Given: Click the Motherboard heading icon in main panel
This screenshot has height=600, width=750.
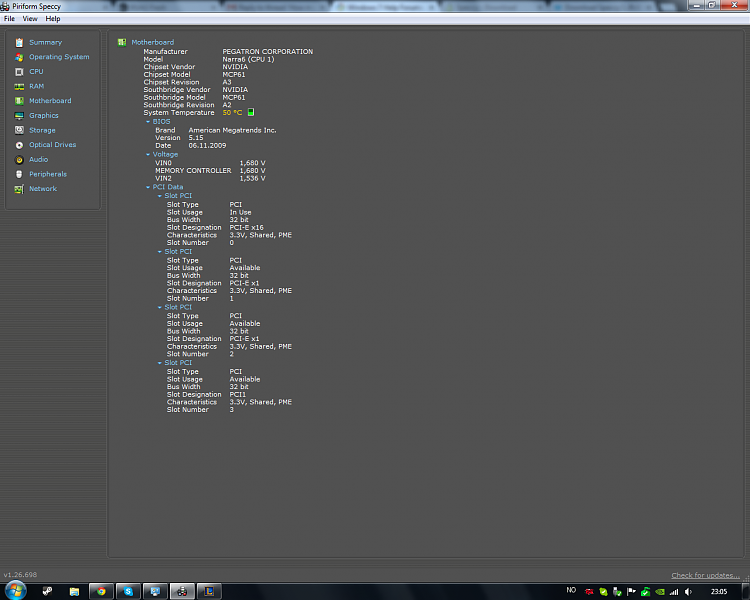Looking at the screenshot, I should [122, 43].
